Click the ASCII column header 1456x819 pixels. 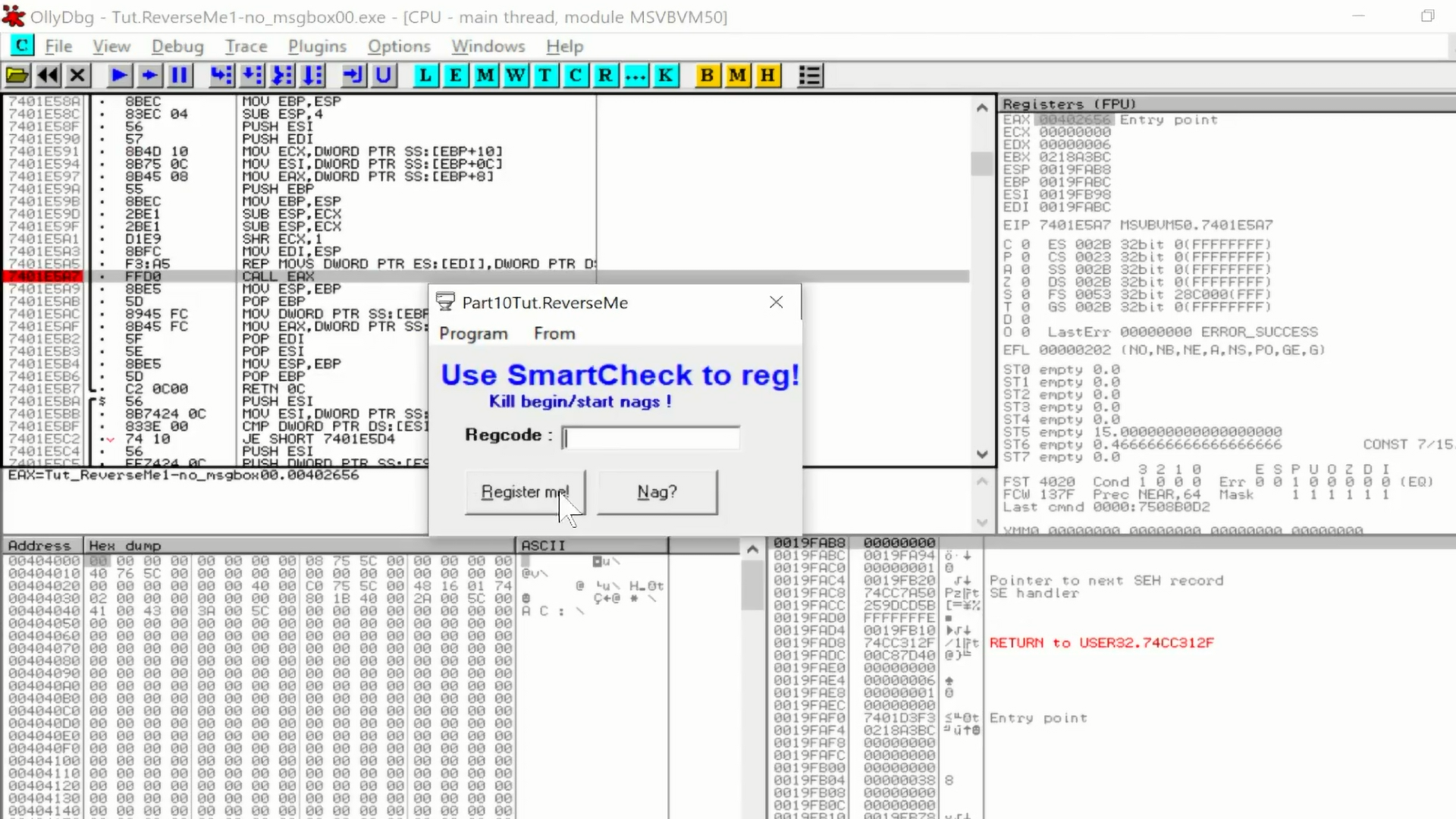pos(592,545)
